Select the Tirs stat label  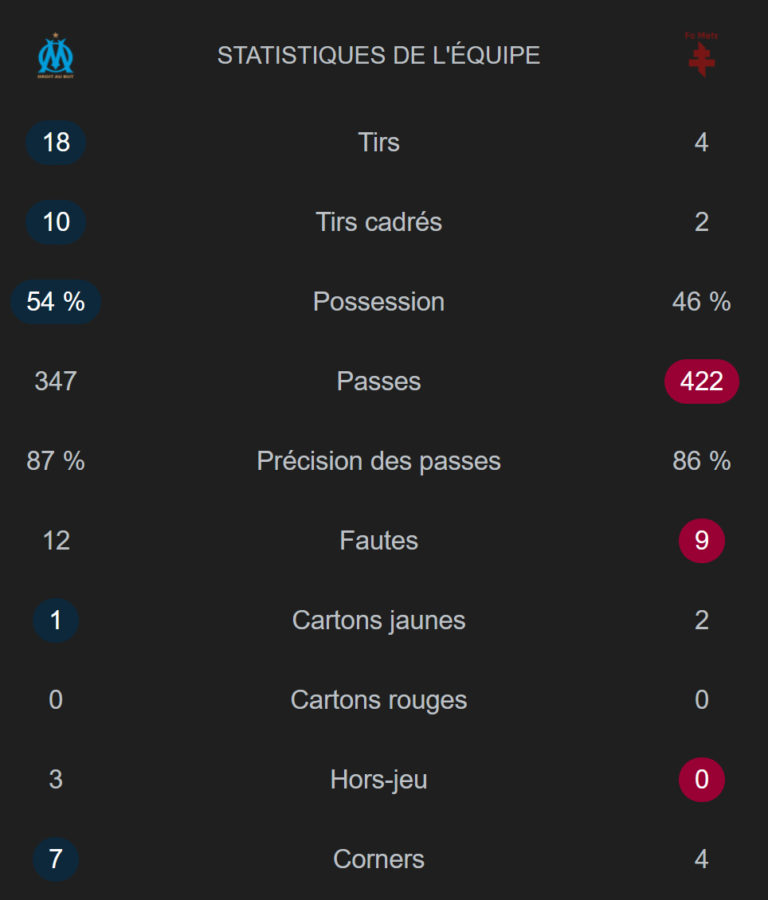379,142
